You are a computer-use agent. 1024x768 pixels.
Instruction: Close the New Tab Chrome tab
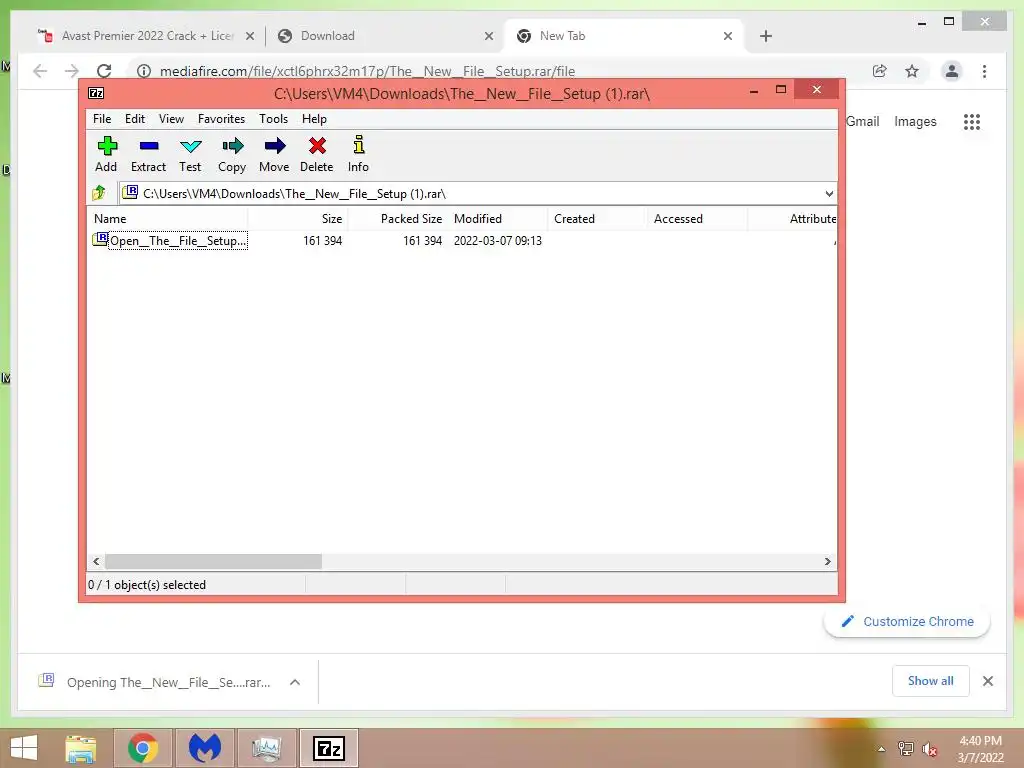coord(728,37)
